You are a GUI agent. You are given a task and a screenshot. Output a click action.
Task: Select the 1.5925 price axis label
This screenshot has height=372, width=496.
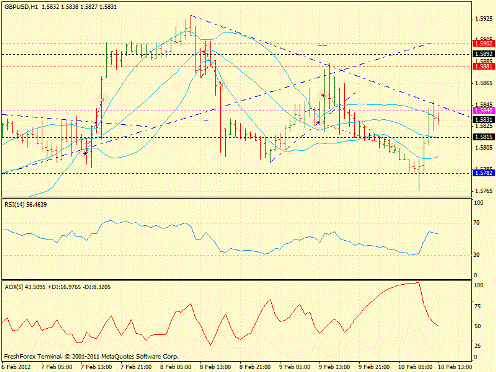point(483,19)
